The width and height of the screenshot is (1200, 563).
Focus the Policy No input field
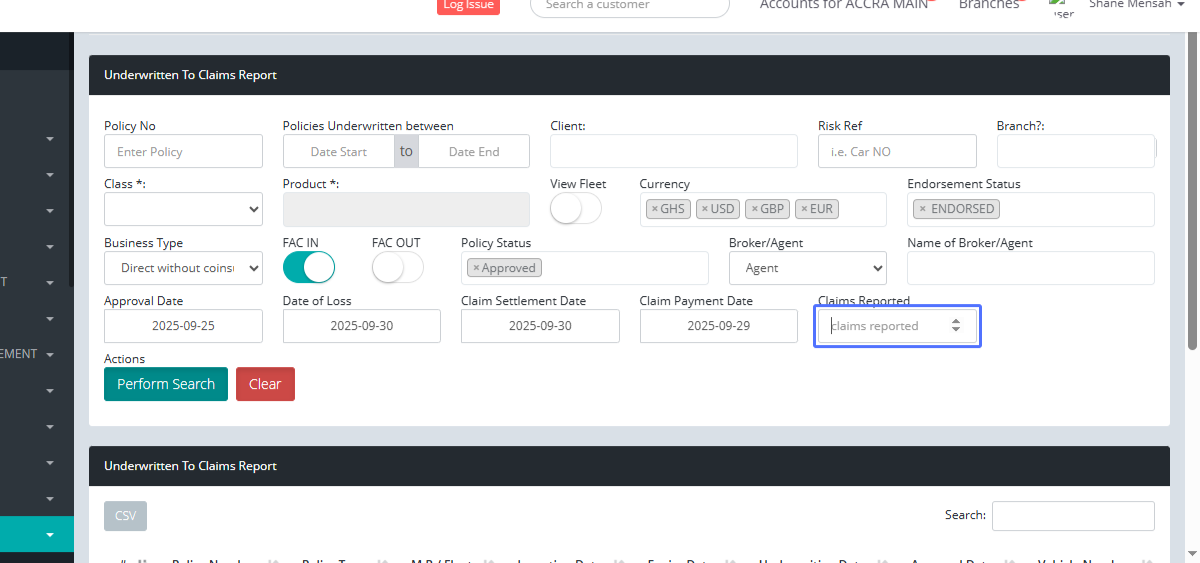point(183,152)
